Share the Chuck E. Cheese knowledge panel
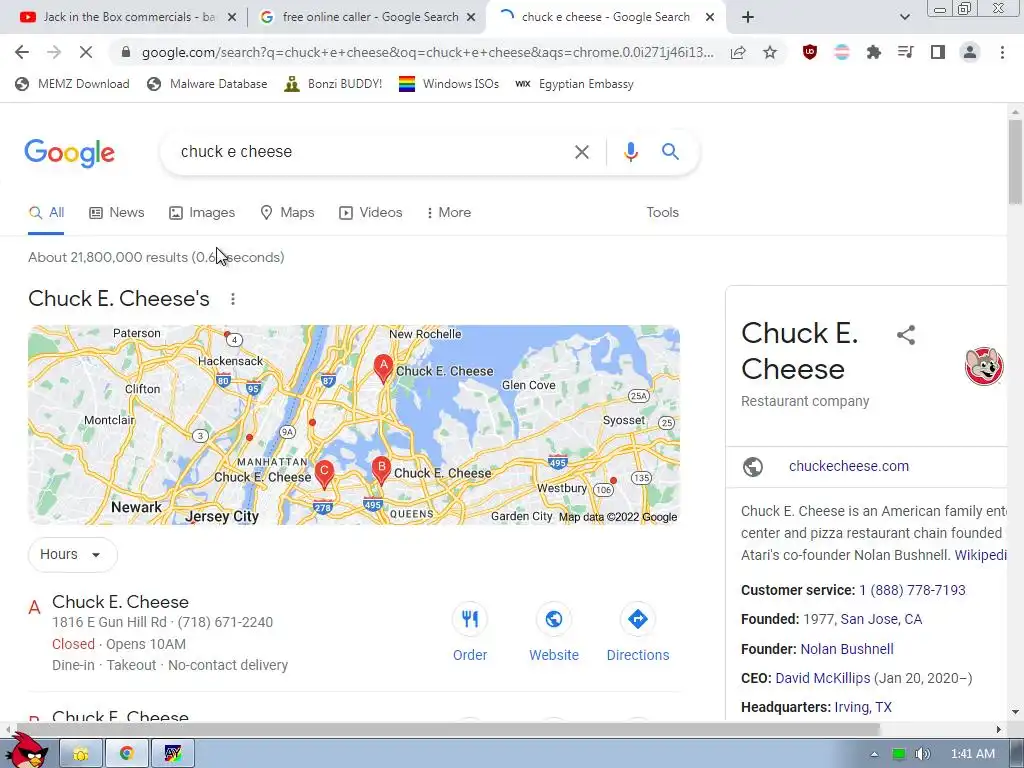 click(x=906, y=335)
